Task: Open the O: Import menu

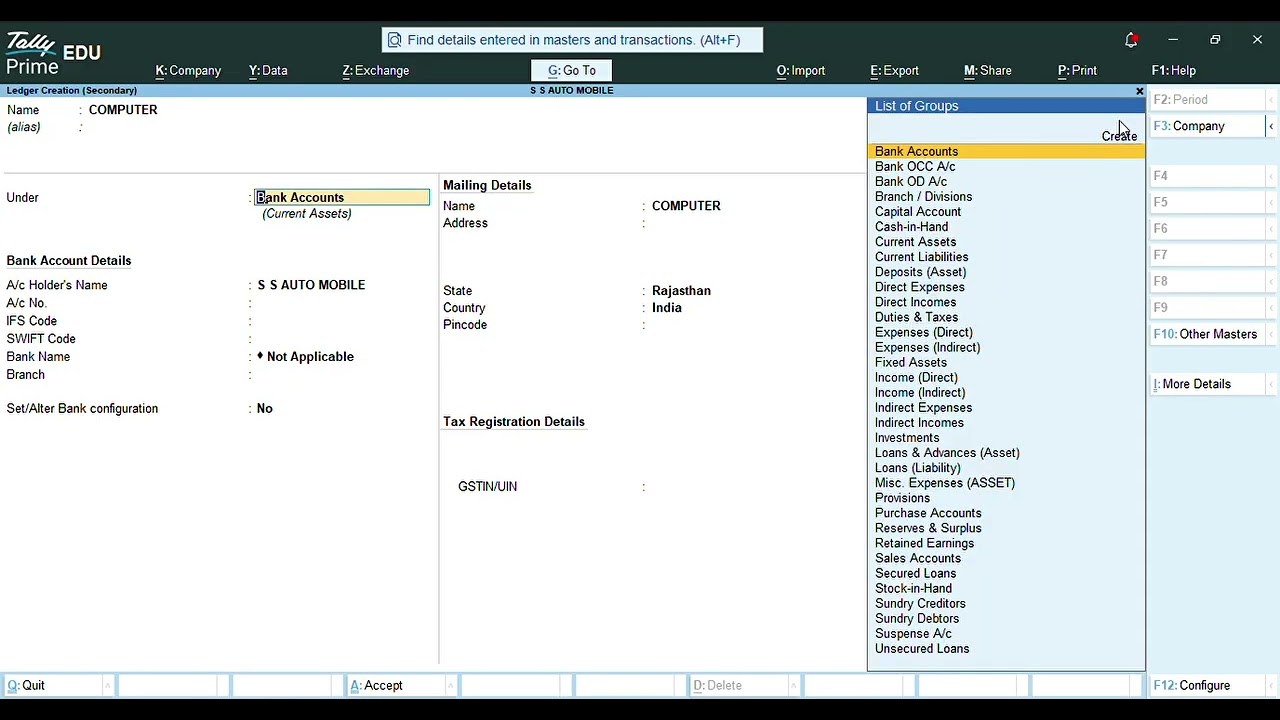Action: coord(801,71)
